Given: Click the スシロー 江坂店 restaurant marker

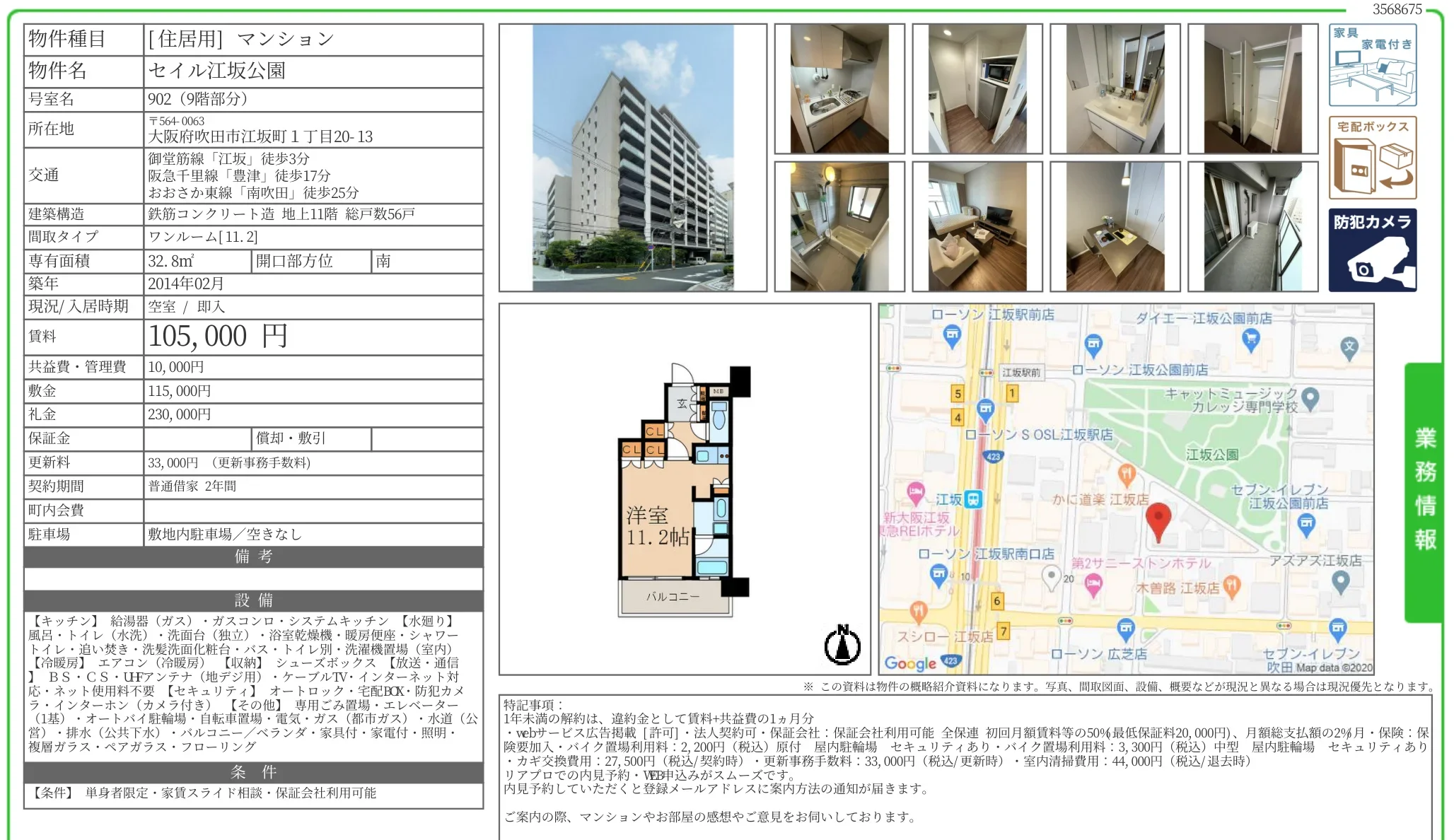Looking at the screenshot, I should 918,612.
